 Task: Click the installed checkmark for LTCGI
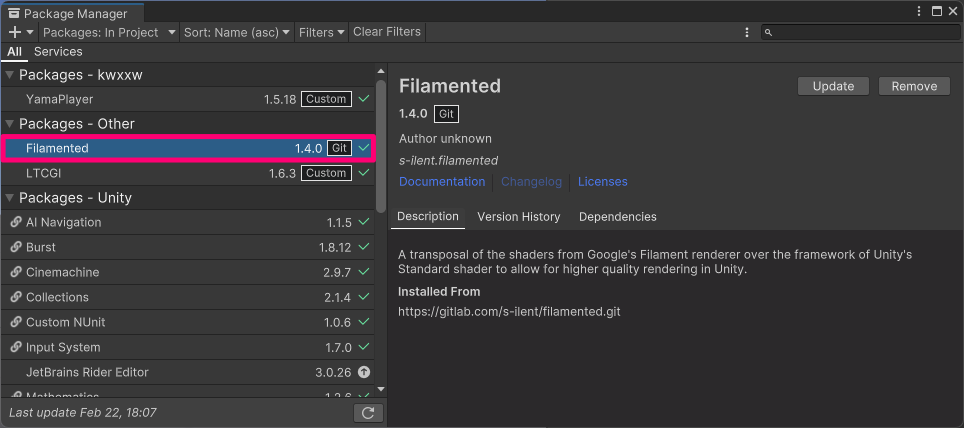364,173
